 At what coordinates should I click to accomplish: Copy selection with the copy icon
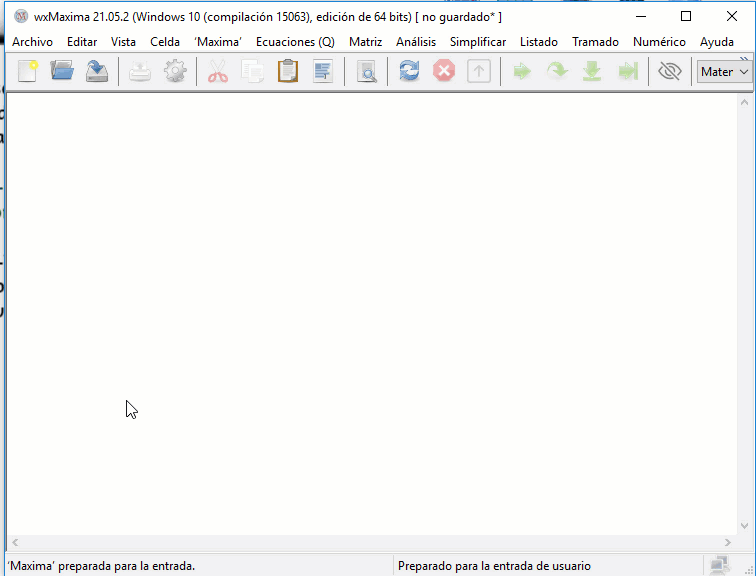pyautogui.click(x=253, y=71)
